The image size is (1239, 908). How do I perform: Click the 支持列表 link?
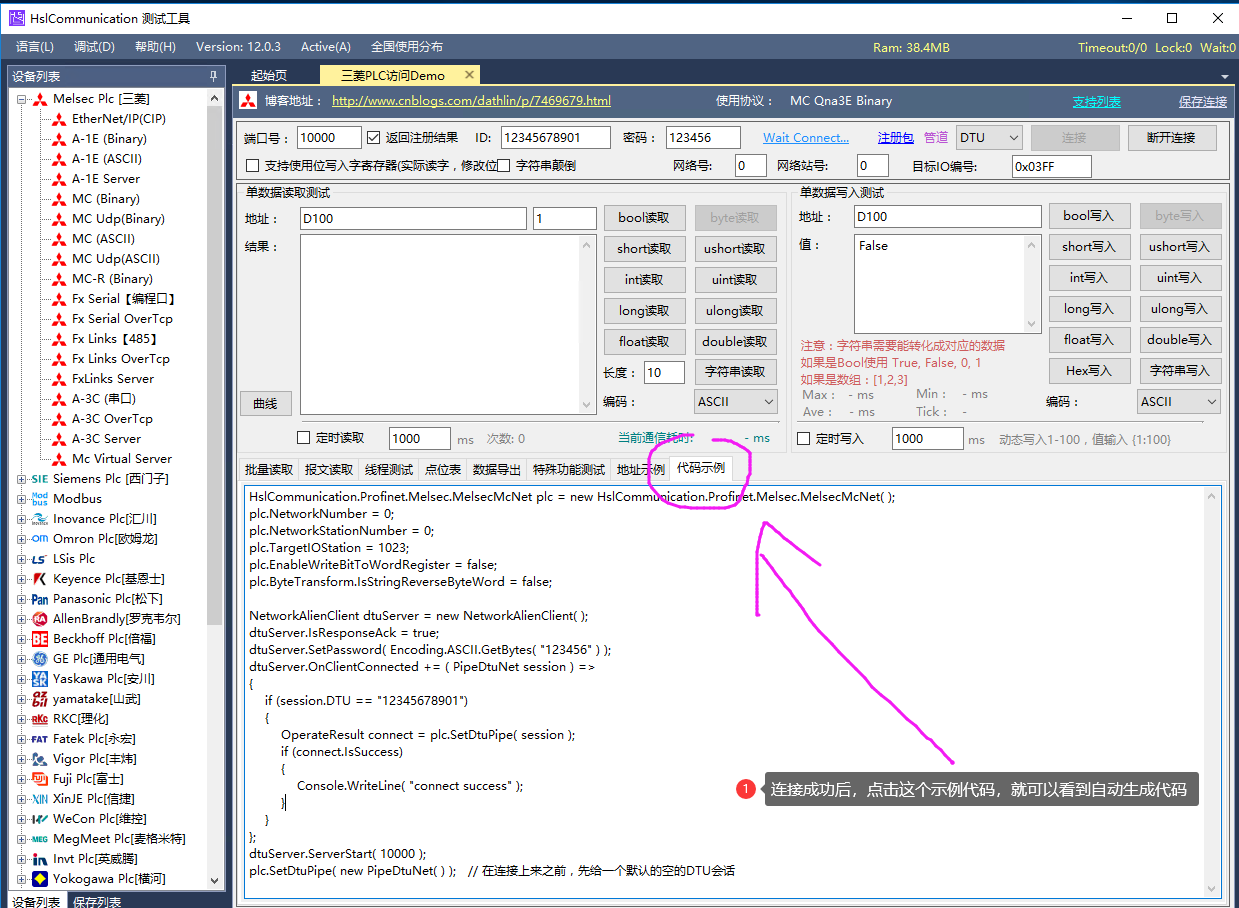click(x=1097, y=102)
